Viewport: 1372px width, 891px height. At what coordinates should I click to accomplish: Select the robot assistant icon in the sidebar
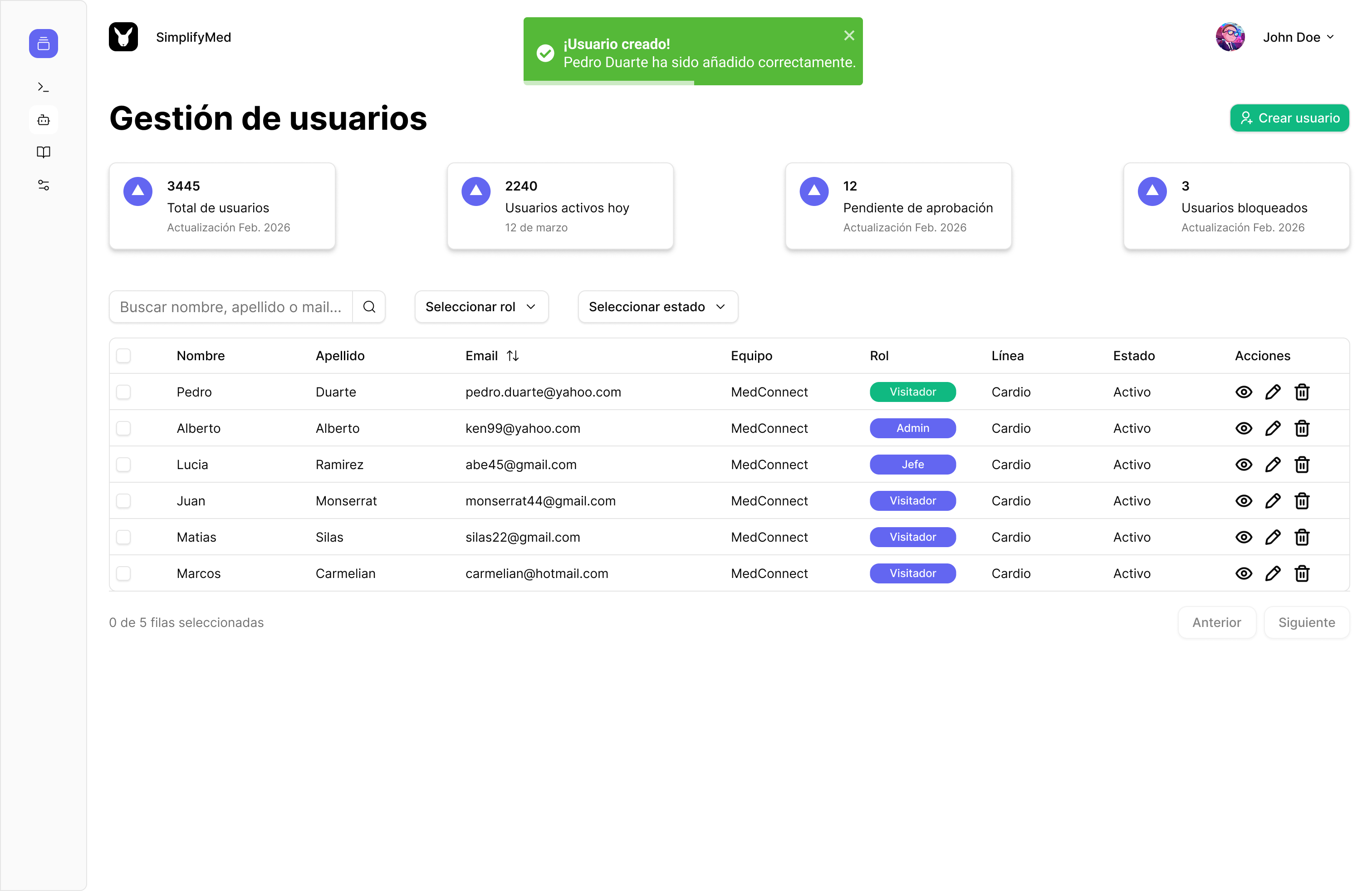coord(43,120)
